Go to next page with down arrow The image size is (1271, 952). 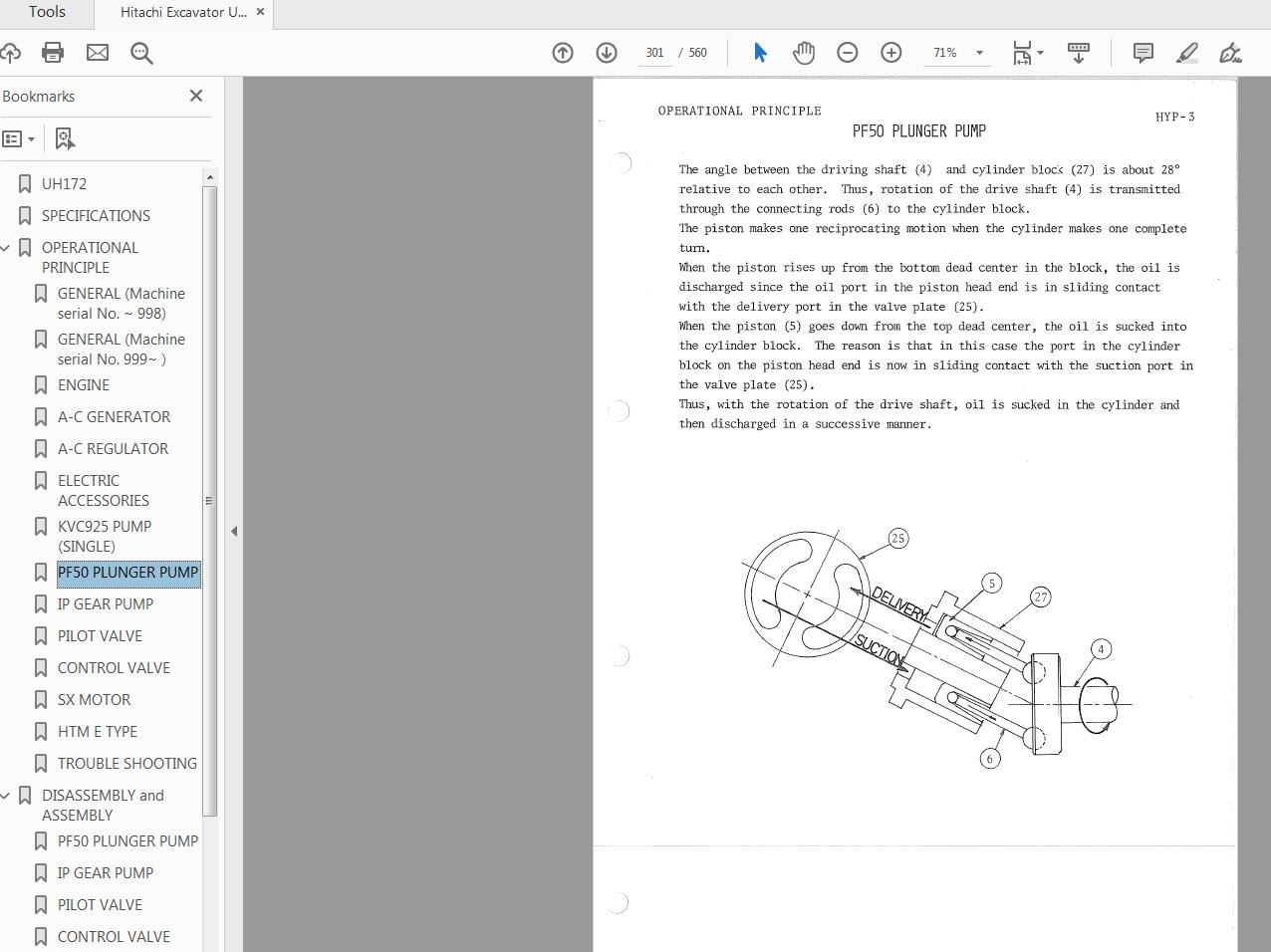607,52
